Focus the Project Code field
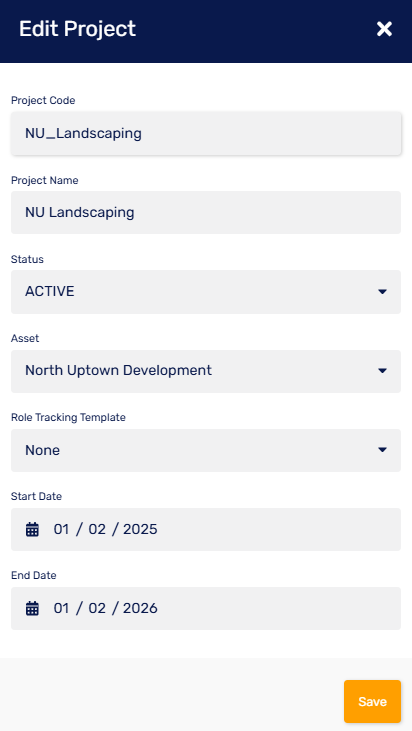This screenshot has height=731, width=412. (x=206, y=133)
